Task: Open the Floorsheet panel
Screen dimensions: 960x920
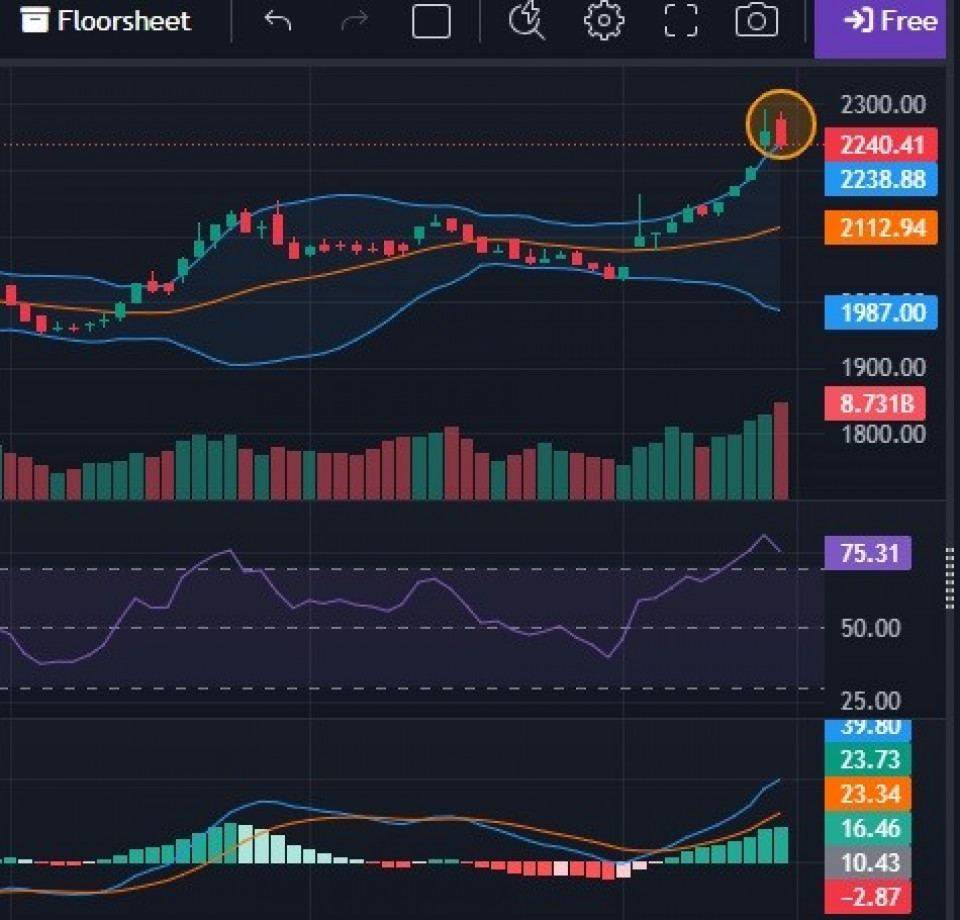Action: [x=106, y=21]
